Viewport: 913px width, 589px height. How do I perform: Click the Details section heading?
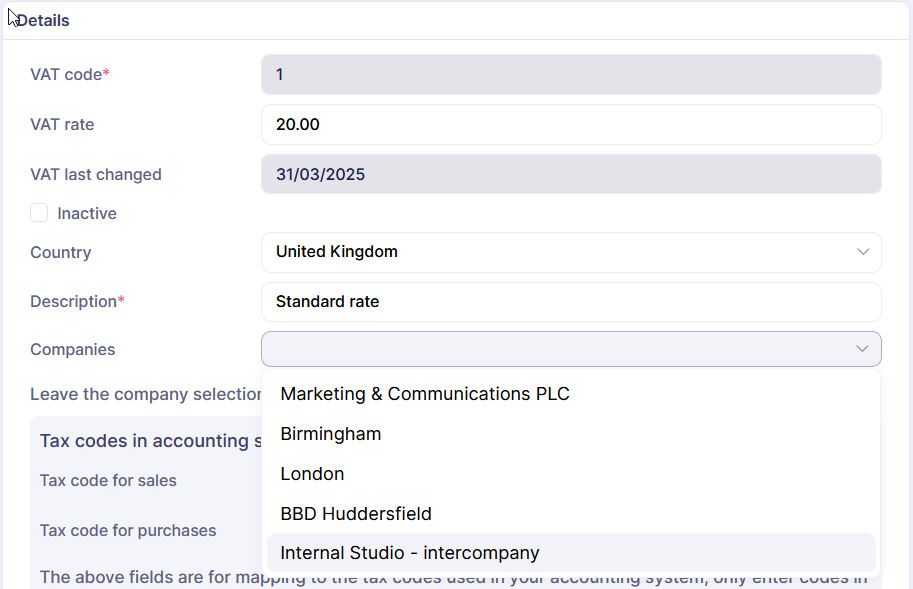pos(43,20)
